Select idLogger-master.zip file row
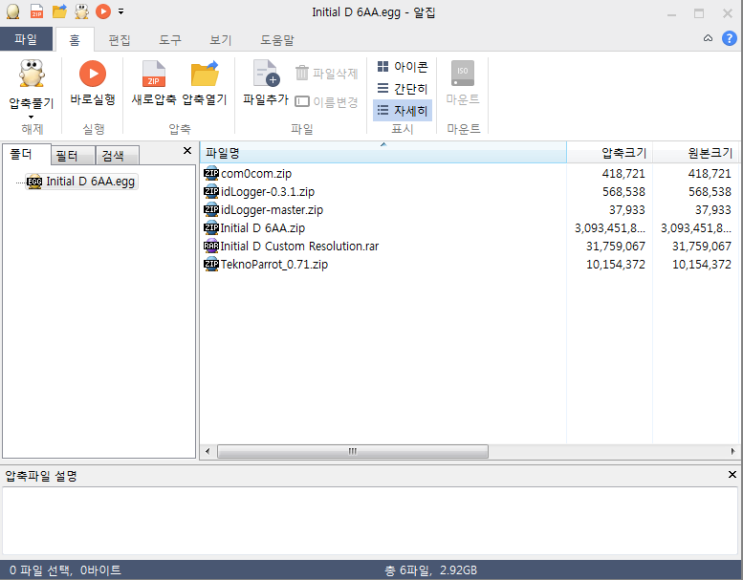Screen dimensions: 743x580 coord(468,209)
